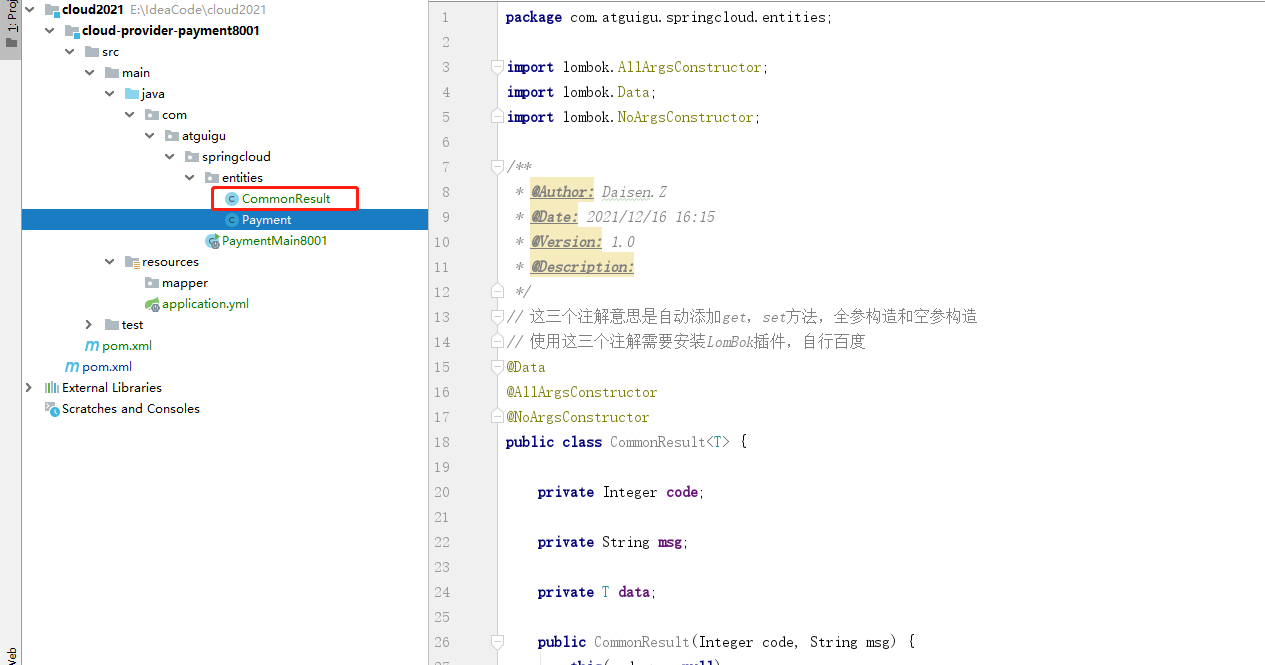1265x665 pixels.
Task: Select the Payment class in tree
Action: click(267, 220)
